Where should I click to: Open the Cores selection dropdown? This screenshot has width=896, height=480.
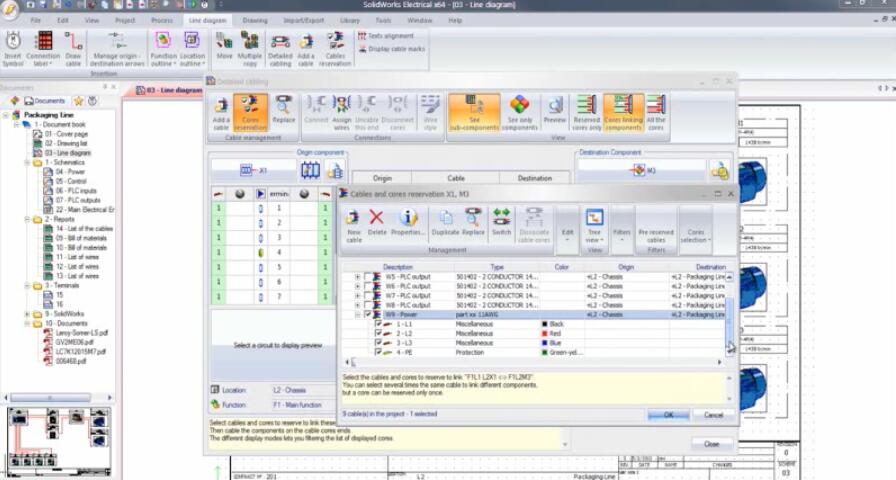[695, 230]
